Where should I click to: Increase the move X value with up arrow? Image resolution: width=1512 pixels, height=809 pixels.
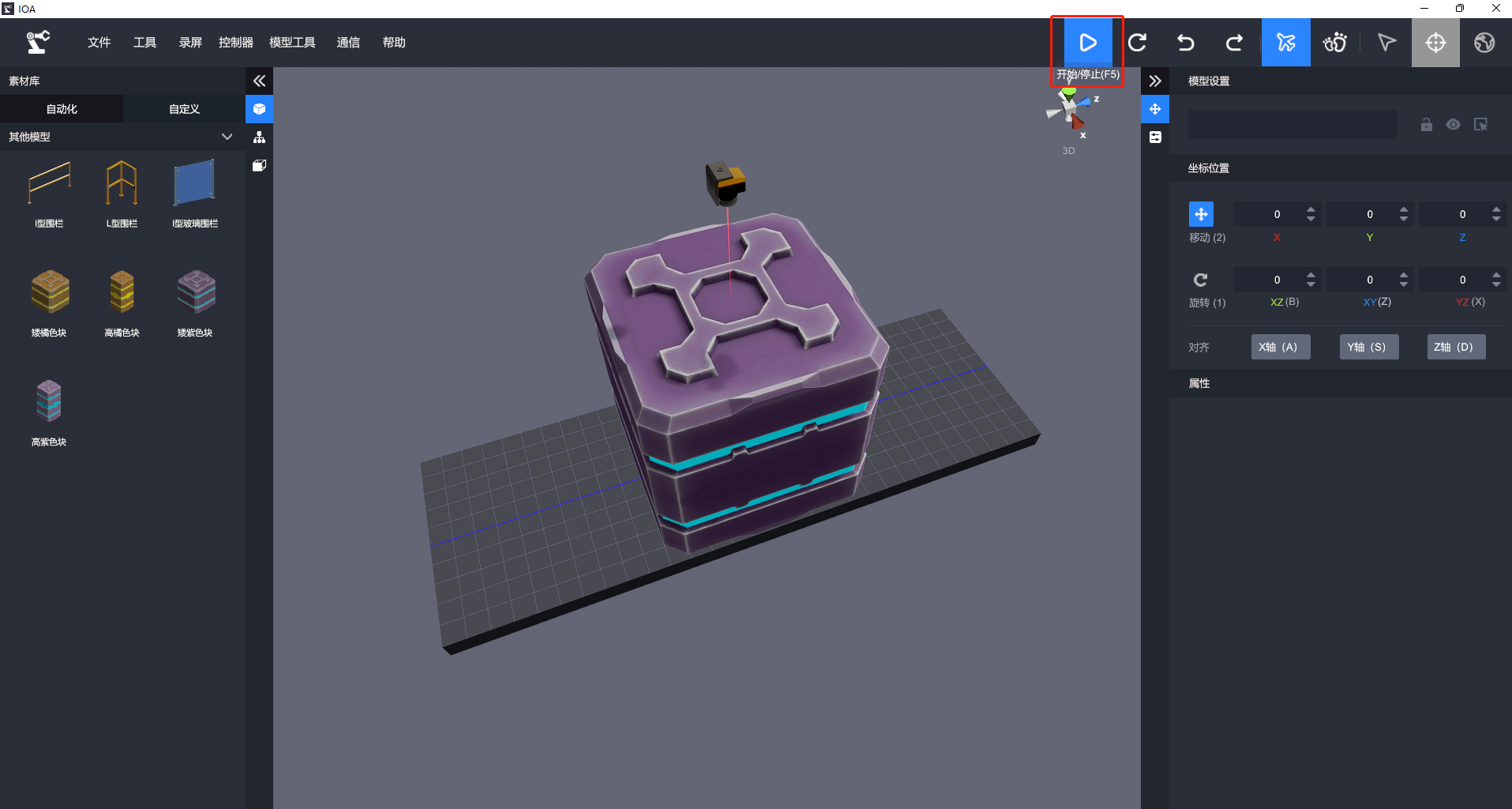coord(1311,209)
